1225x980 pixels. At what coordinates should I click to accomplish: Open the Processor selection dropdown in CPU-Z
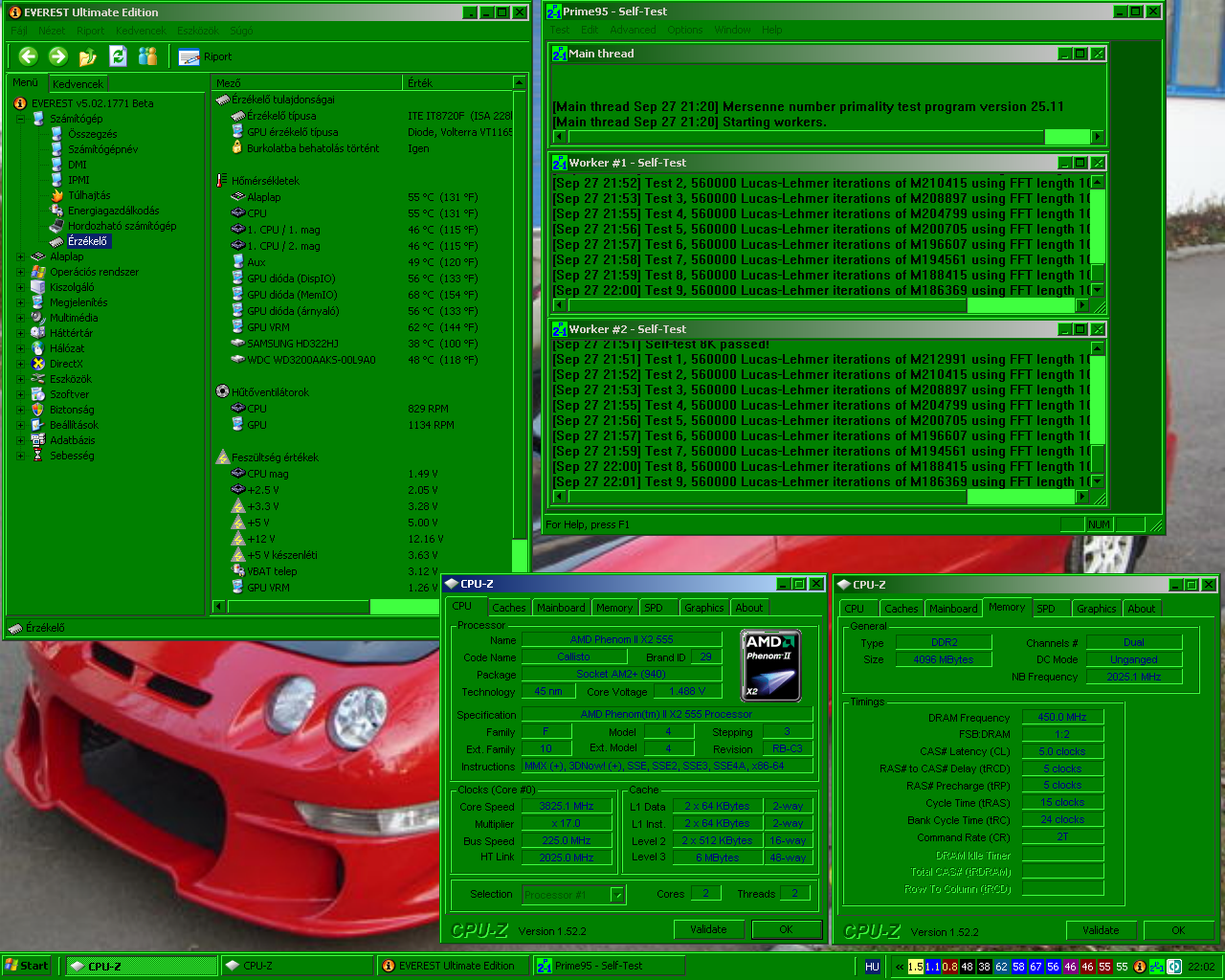point(617,895)
